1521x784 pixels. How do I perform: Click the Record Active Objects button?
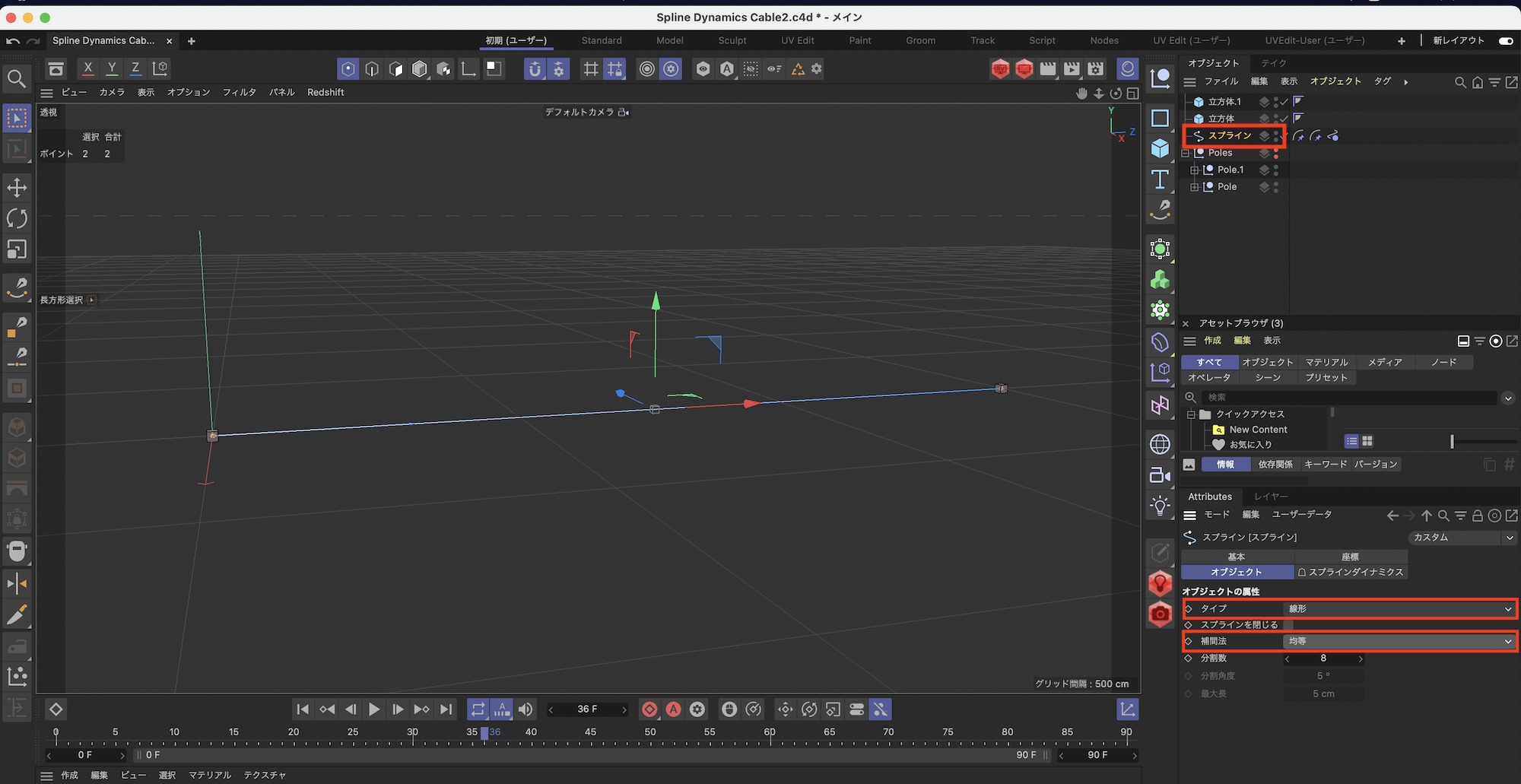[x=649, y=709]
